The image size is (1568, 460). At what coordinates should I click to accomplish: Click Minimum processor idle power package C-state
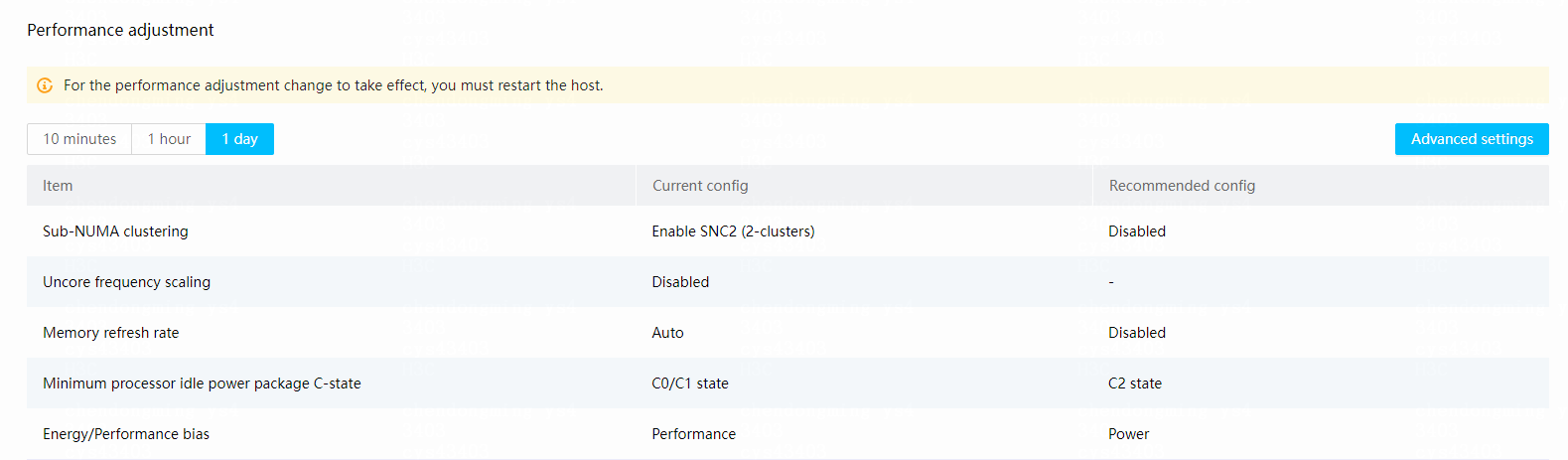pos(202,383)
